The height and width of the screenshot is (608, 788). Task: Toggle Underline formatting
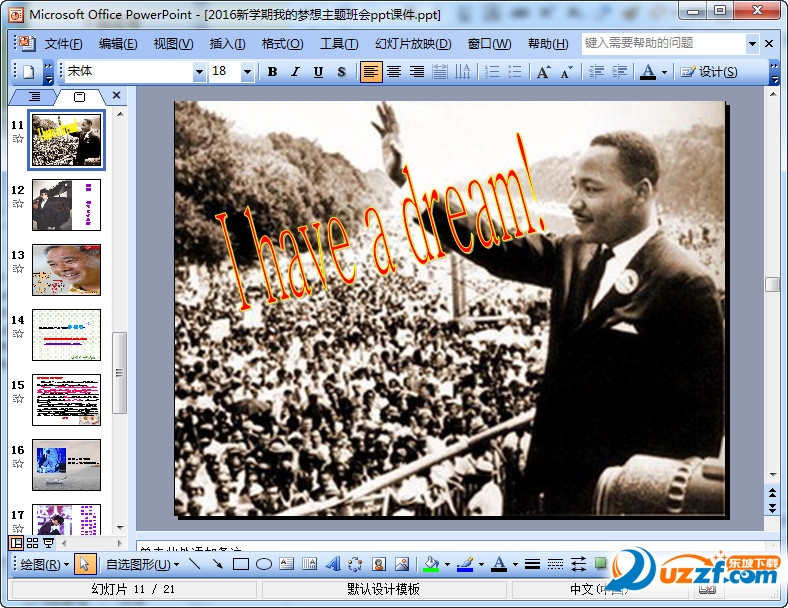point(318,72)
